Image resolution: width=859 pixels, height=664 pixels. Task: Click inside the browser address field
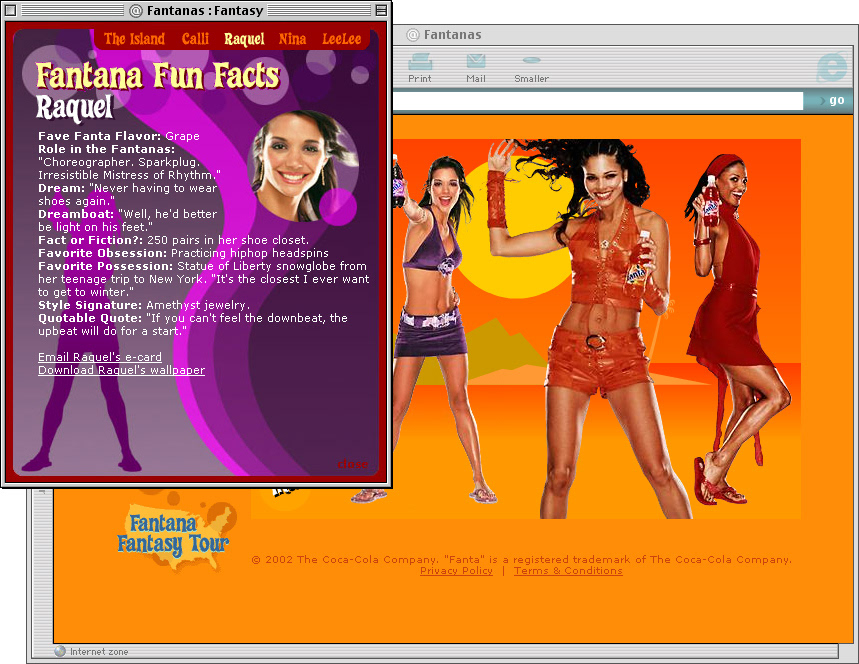click(598, 100)
